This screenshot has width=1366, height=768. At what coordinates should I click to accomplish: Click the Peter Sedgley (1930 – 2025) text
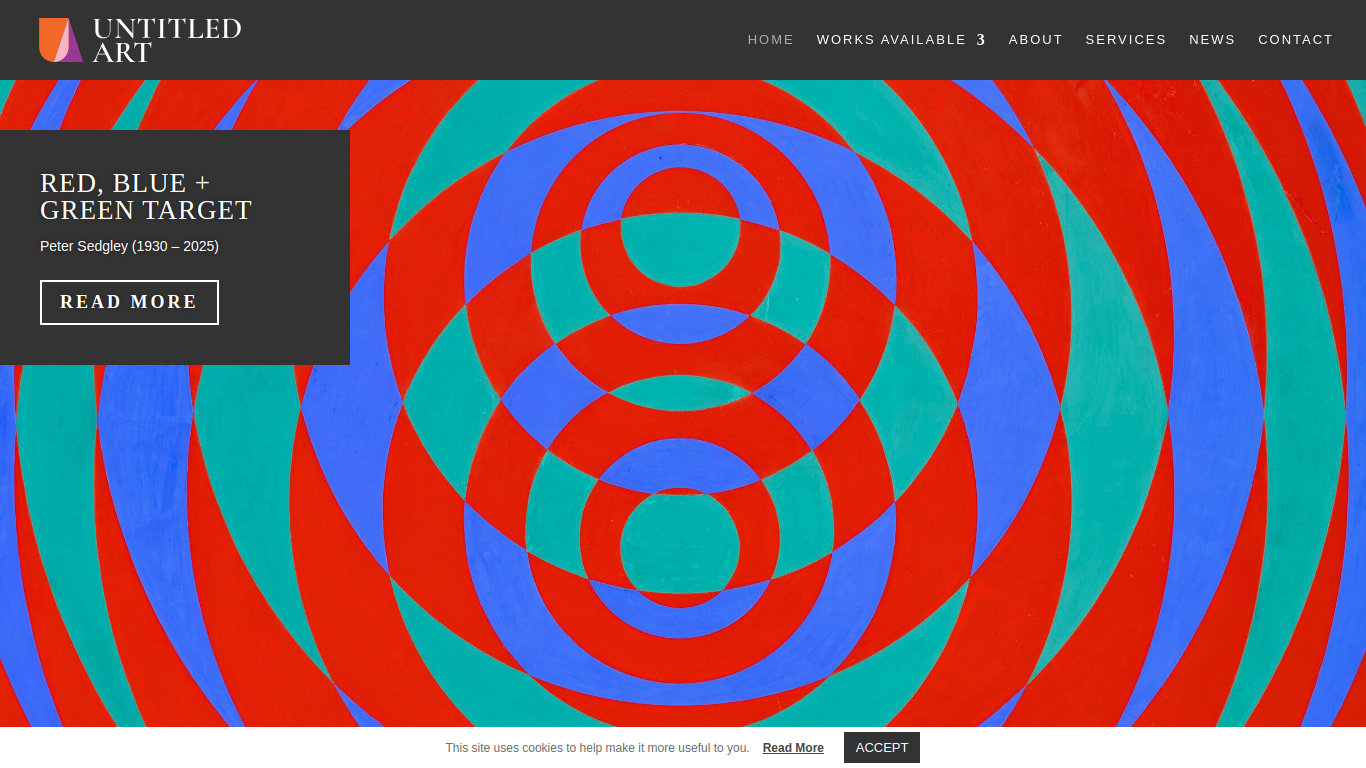[129, 246]
